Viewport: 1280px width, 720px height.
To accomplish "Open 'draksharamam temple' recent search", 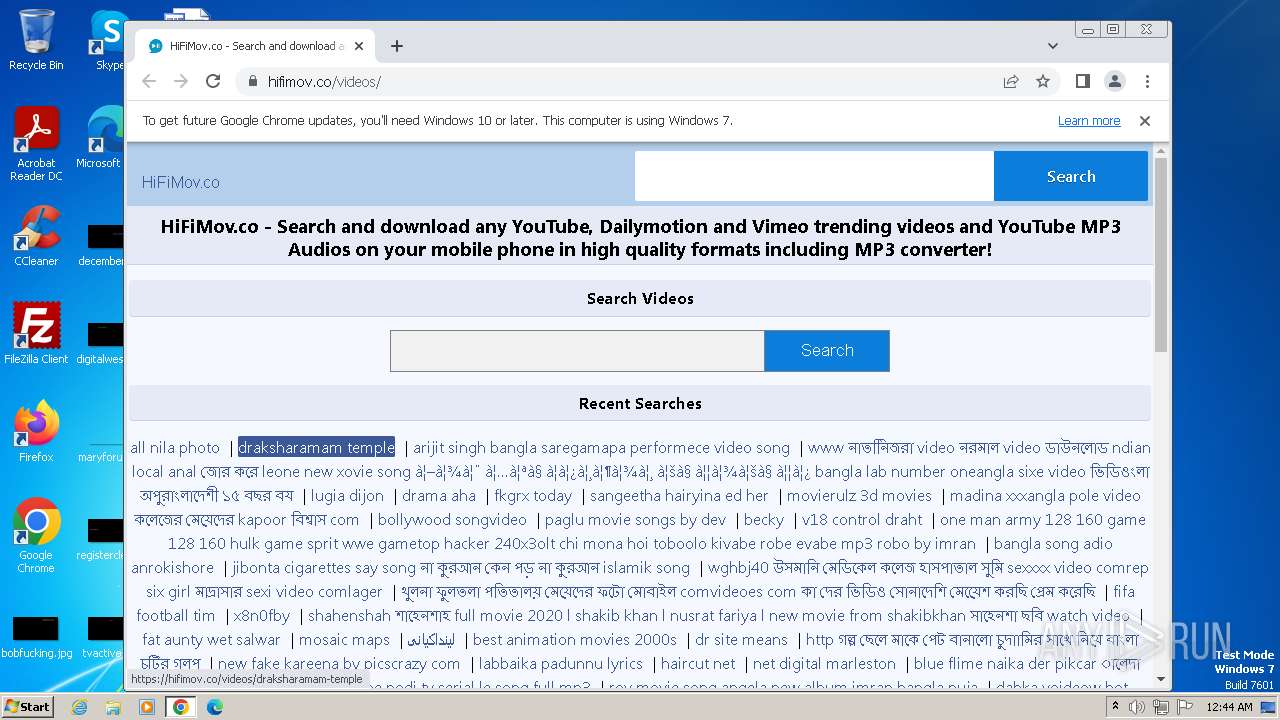I will 316,448.
